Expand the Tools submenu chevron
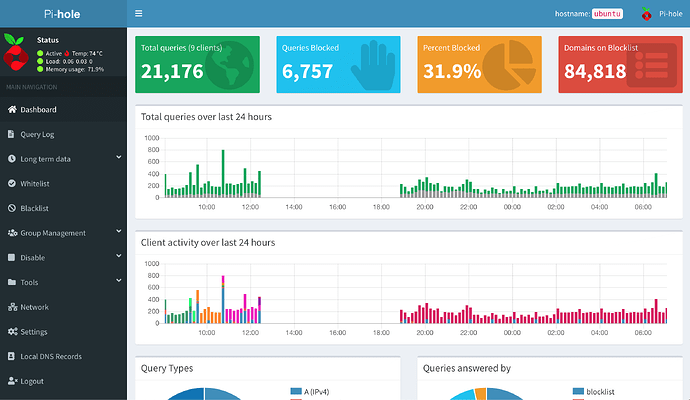Viewport: 690px width, 400px height. [118, 280]
